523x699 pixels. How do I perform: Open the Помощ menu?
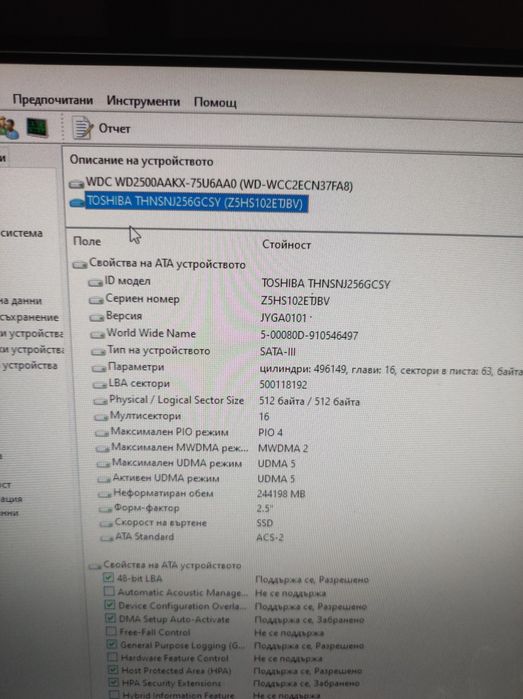215,103
